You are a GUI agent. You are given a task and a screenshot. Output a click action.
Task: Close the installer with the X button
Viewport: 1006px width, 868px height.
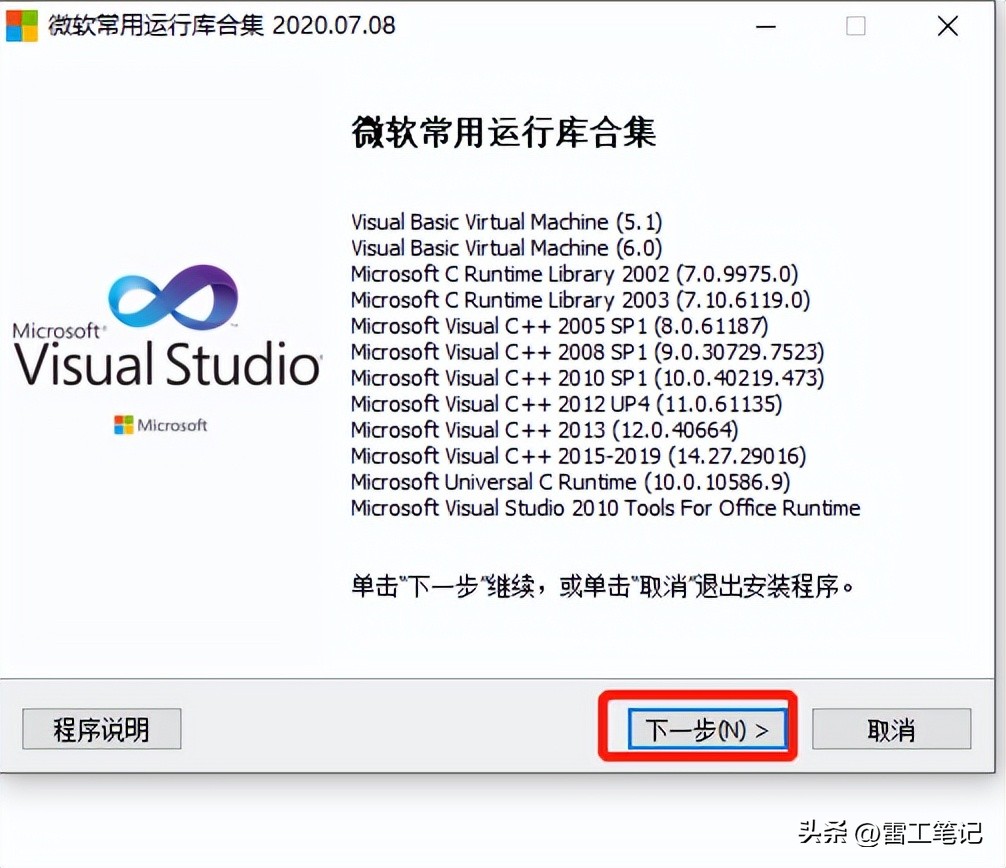pyautogui.click(x=947, y=26)
